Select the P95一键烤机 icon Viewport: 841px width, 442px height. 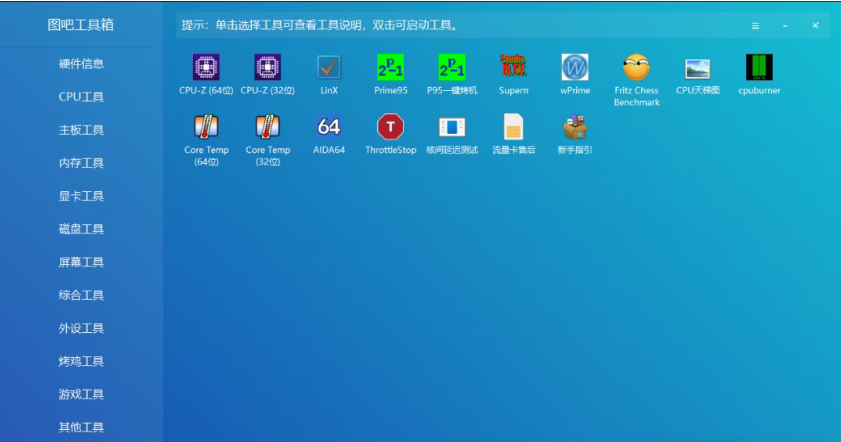point(452,68)
